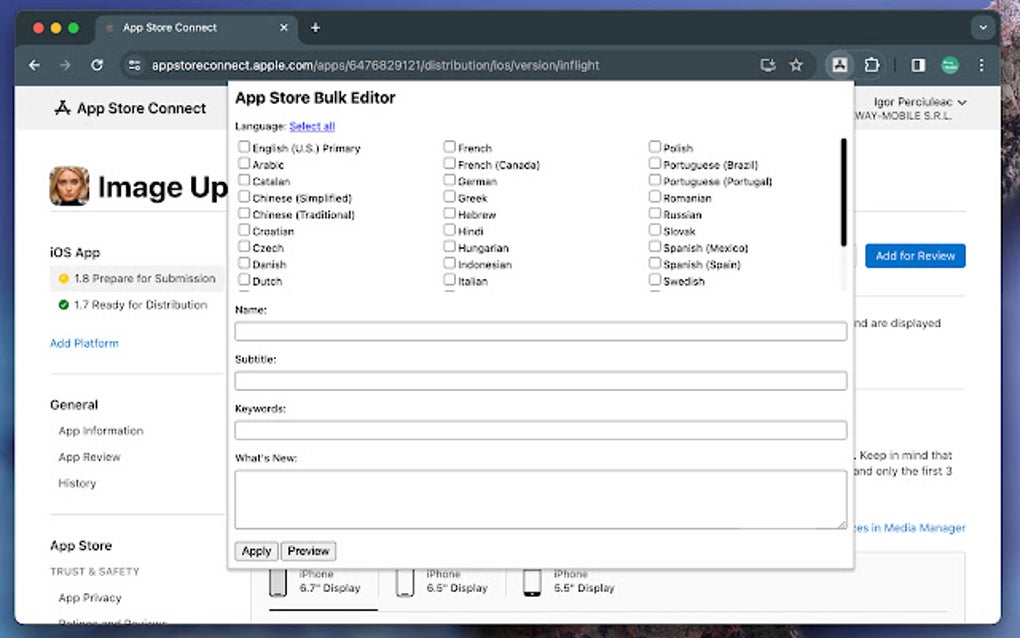The height and width of the screenshot is (638, 1020).
Task: Open the App Store Bulk Editor extension icon
Action: click(x=840, y=65)
